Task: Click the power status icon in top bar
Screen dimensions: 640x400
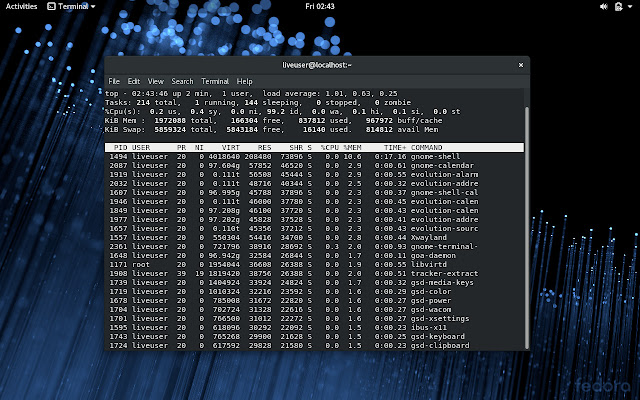Action: pos(619,6)
